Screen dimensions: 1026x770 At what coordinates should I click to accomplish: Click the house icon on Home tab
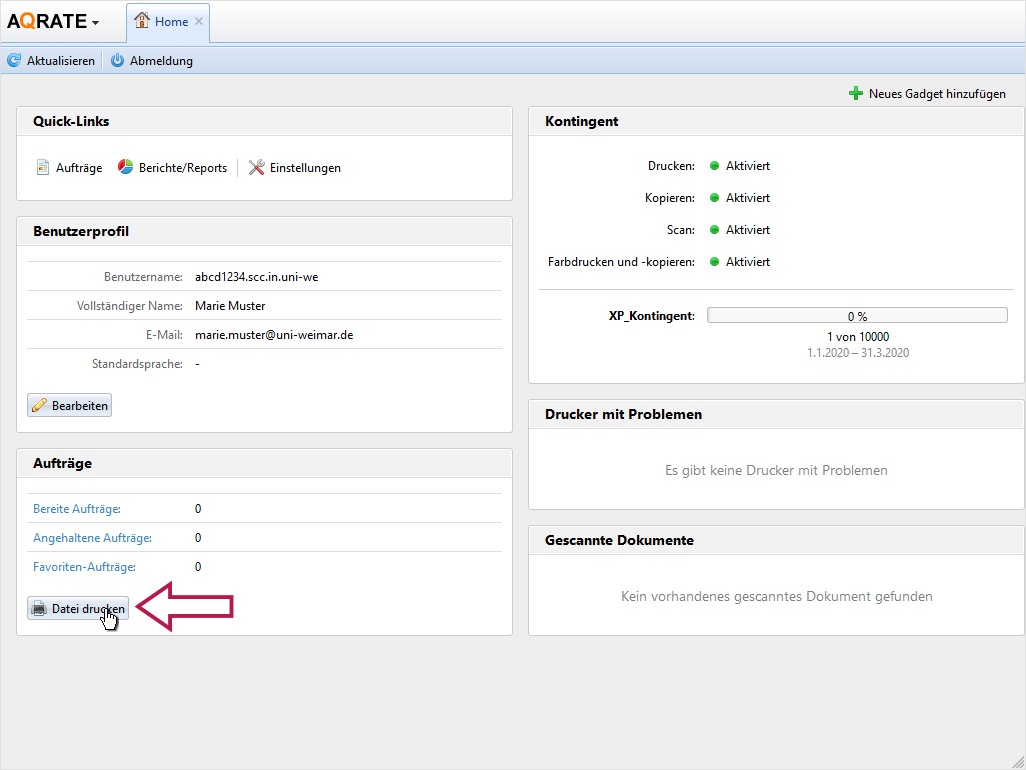(142, 21)
